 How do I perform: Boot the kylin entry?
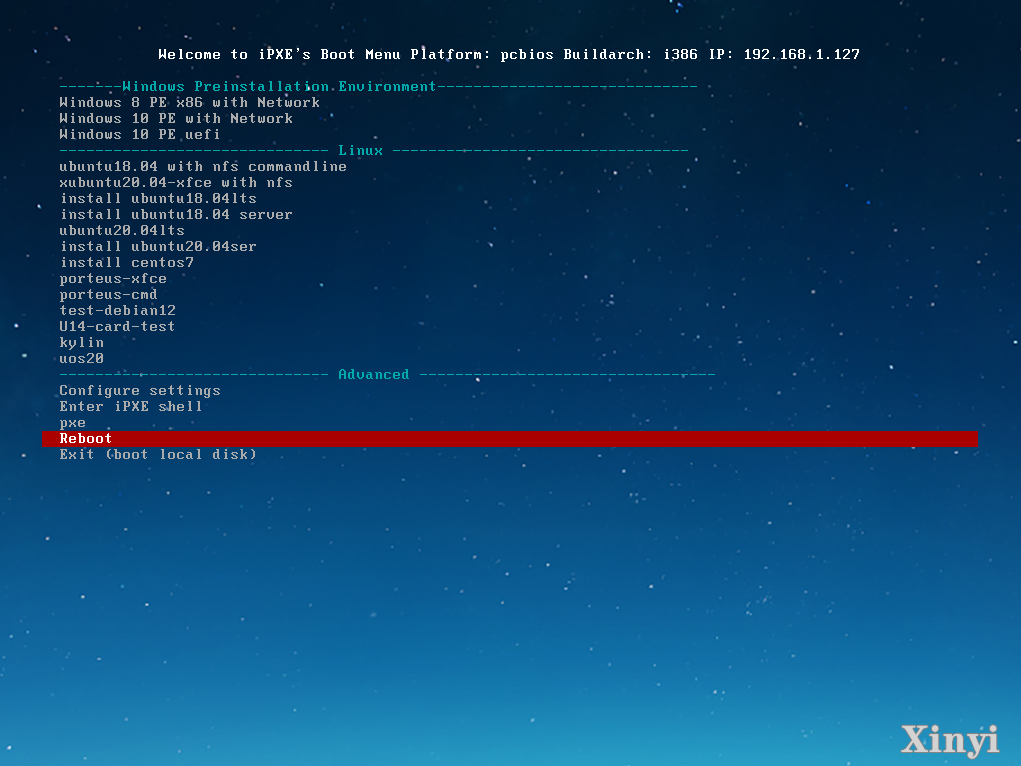click(81, 343)
